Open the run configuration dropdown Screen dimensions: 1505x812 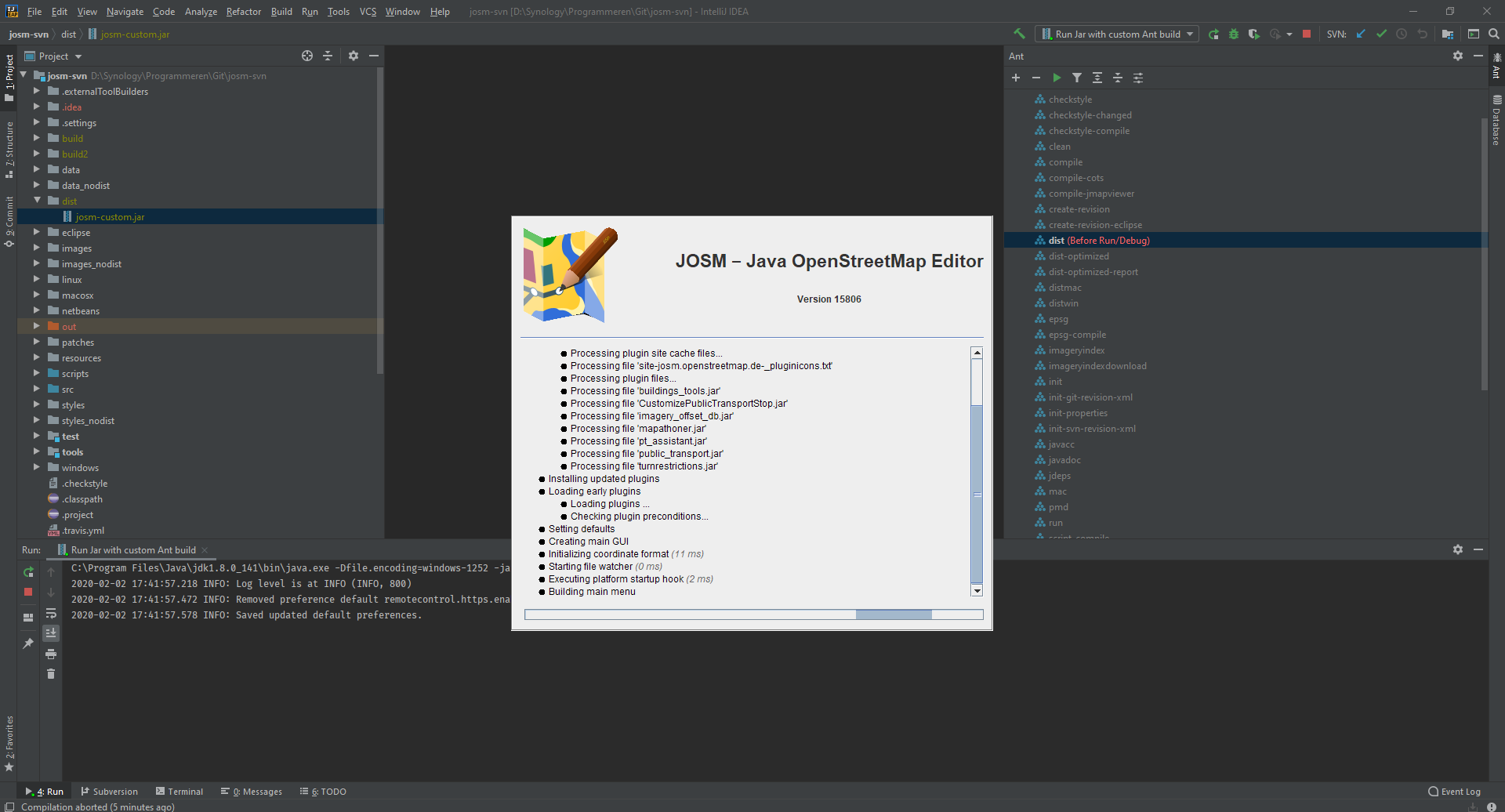[x=1190, y=34]
